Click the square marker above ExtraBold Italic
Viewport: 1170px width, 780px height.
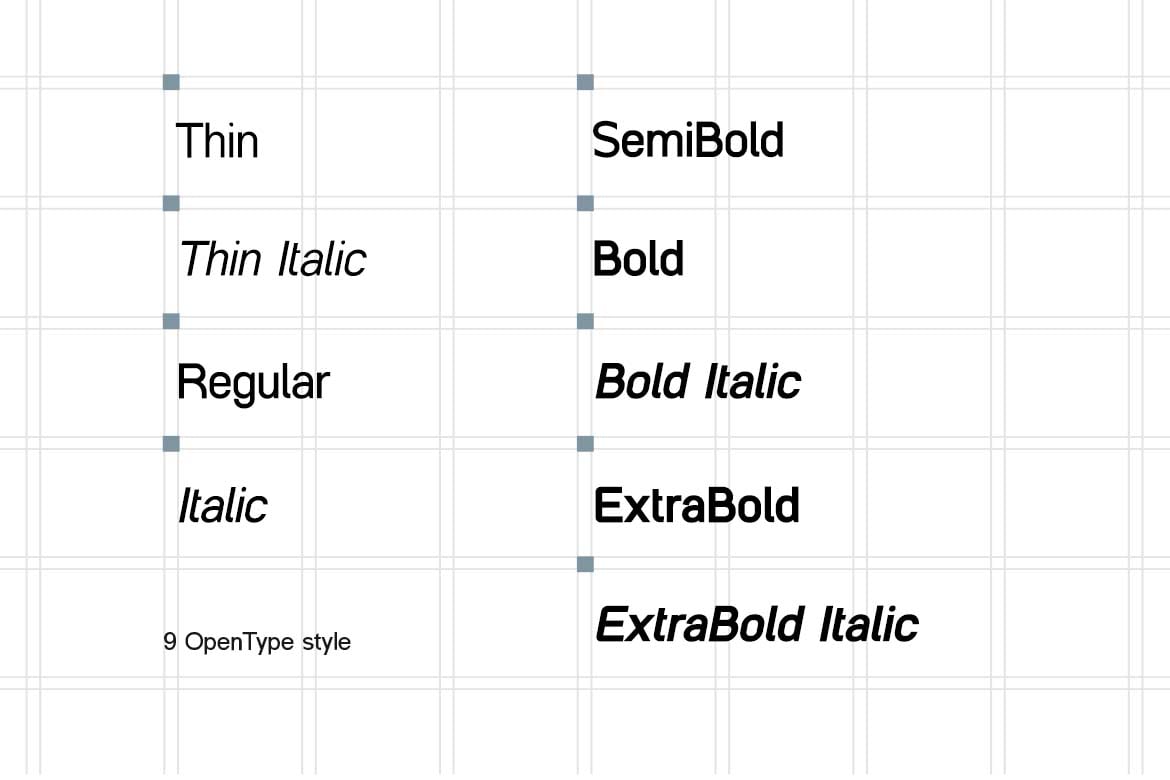586,564
